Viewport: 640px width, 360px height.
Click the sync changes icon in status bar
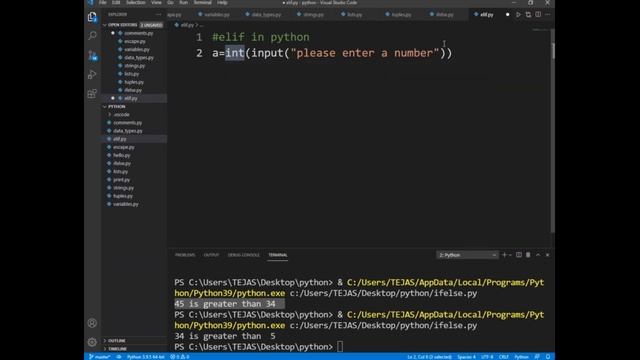[x=118, y=357]
